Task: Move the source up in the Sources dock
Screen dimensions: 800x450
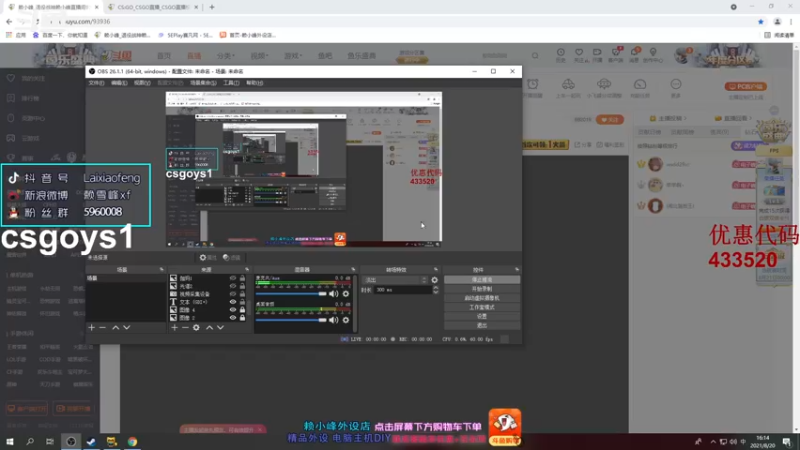Action: pos(209,328)
